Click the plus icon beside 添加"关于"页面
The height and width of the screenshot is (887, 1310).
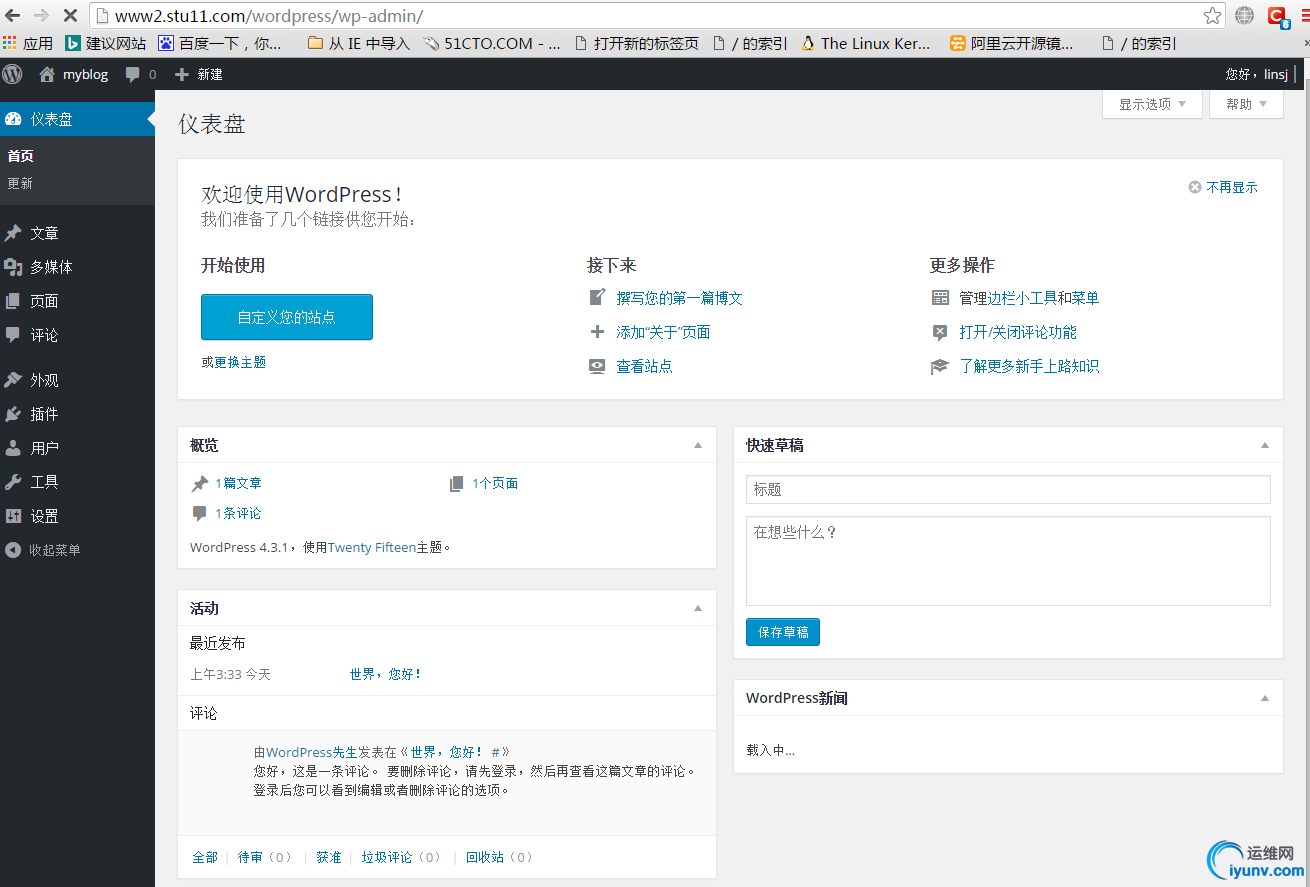click(597, 332)
